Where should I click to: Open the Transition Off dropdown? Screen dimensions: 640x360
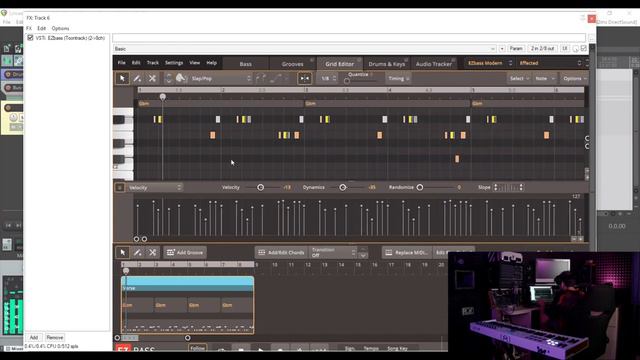[333, 253]
